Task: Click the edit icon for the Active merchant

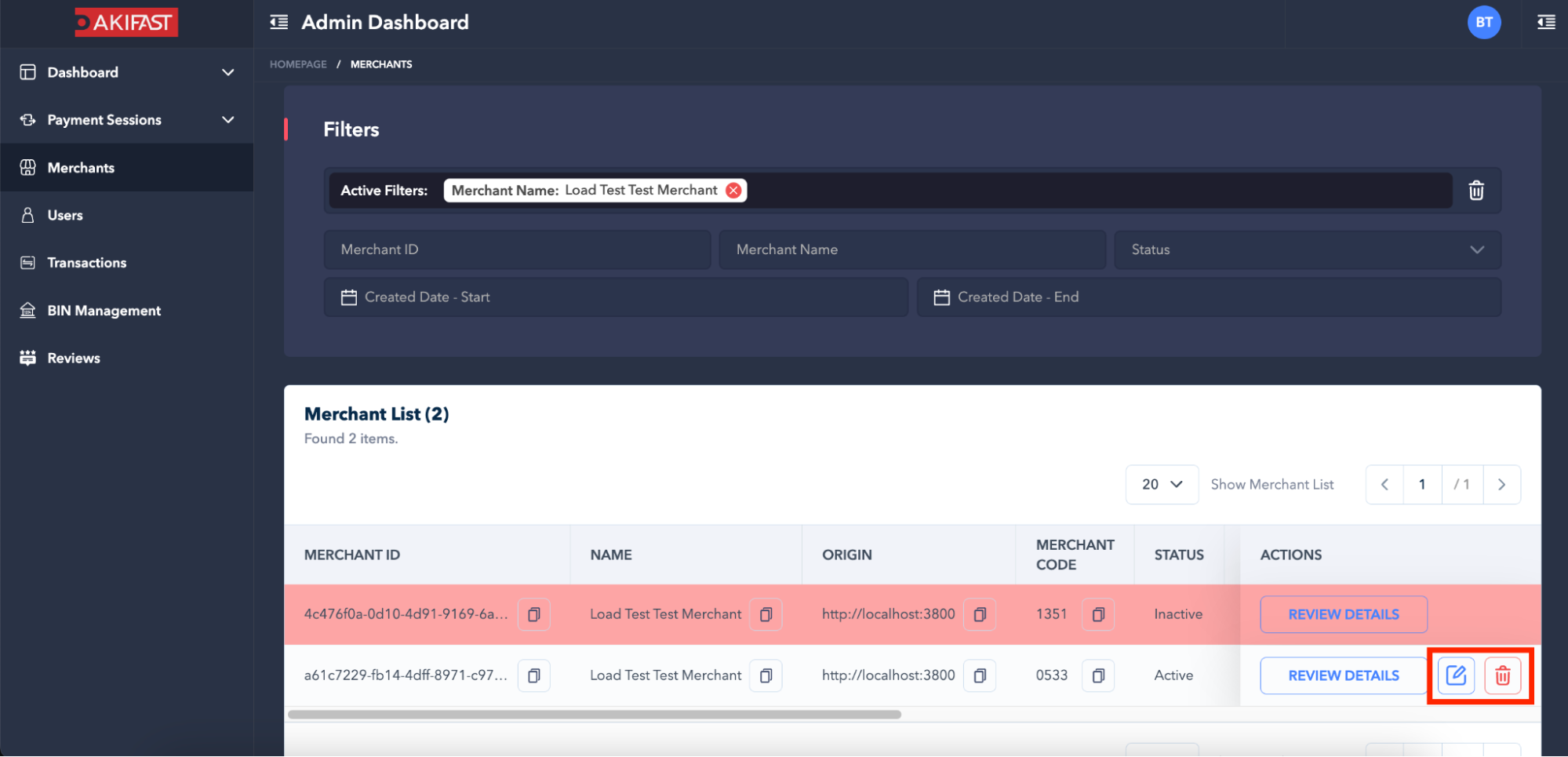Action: coord(1455,675)
